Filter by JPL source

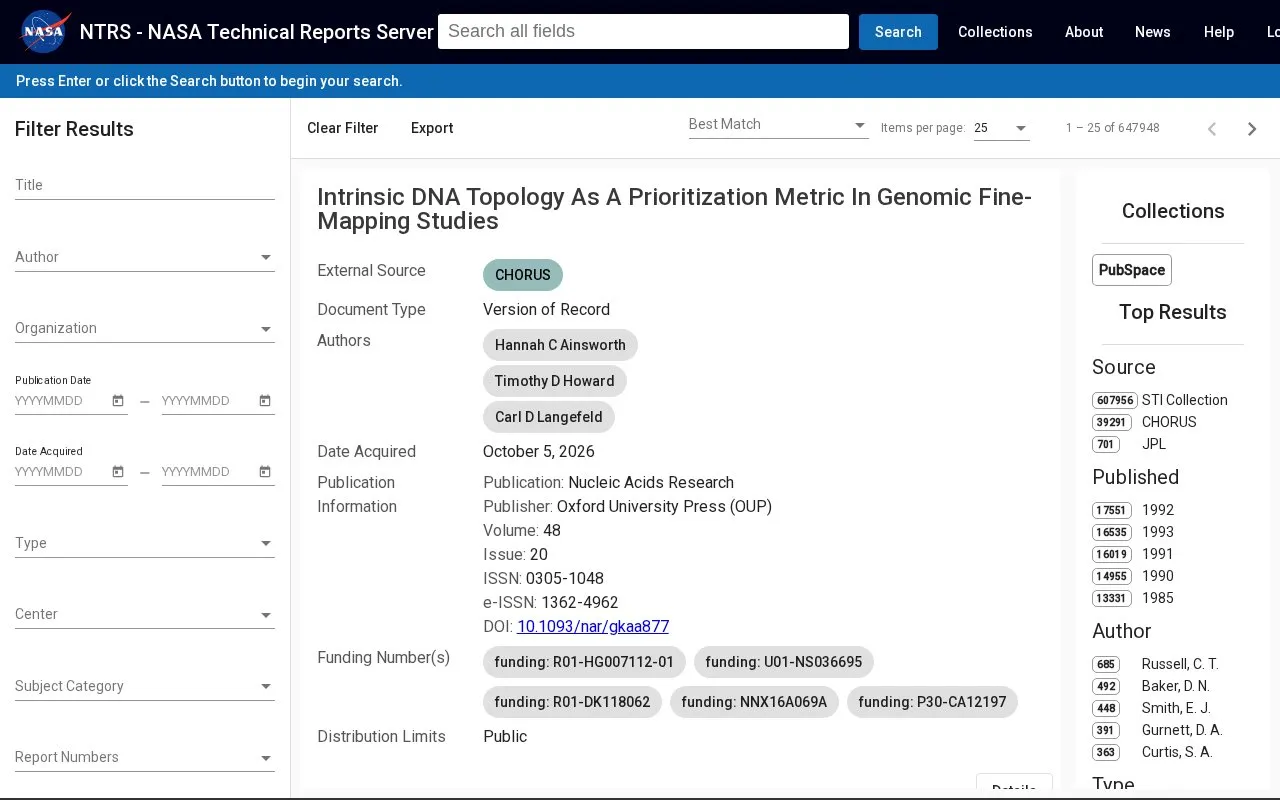click(x=1130, y=444)
